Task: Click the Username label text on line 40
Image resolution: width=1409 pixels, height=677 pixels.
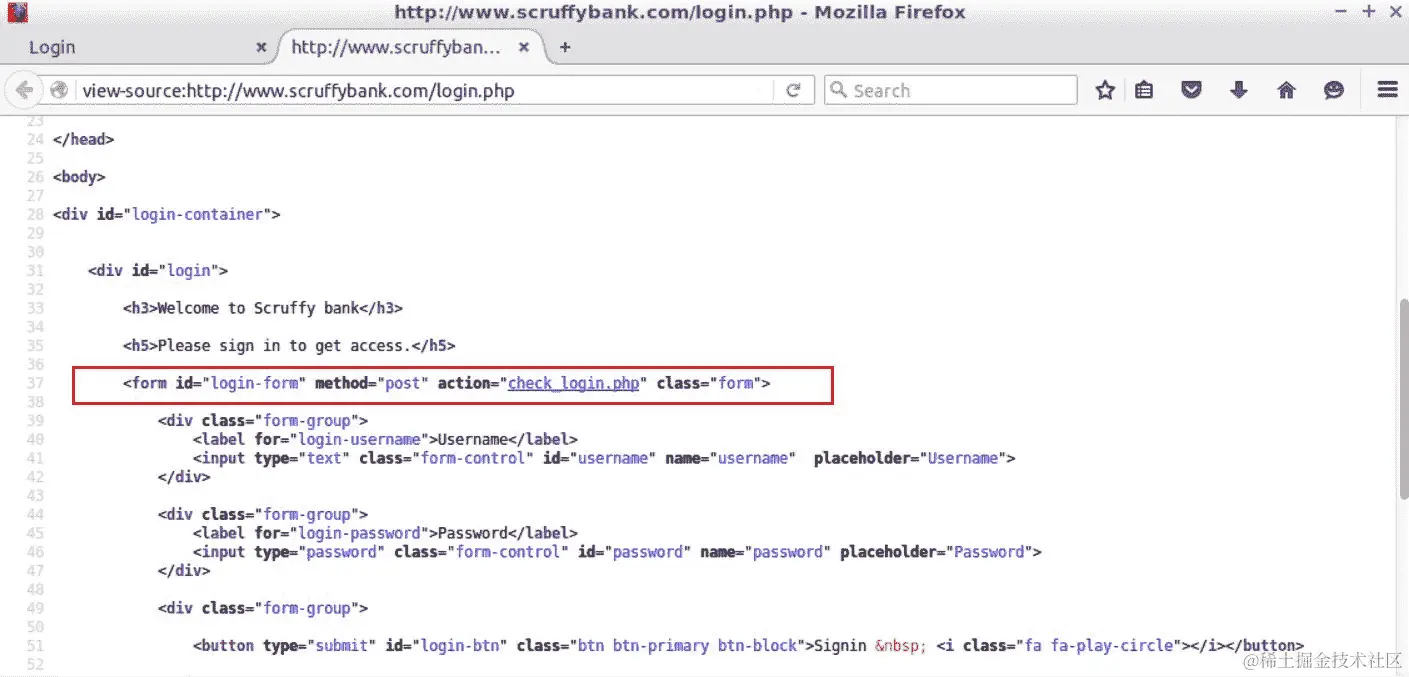Action: click(474, 439)
